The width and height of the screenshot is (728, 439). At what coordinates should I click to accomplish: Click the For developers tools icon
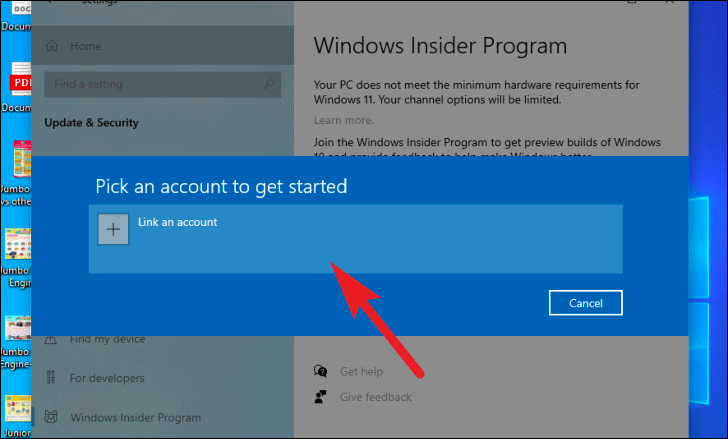click(51, 377)
